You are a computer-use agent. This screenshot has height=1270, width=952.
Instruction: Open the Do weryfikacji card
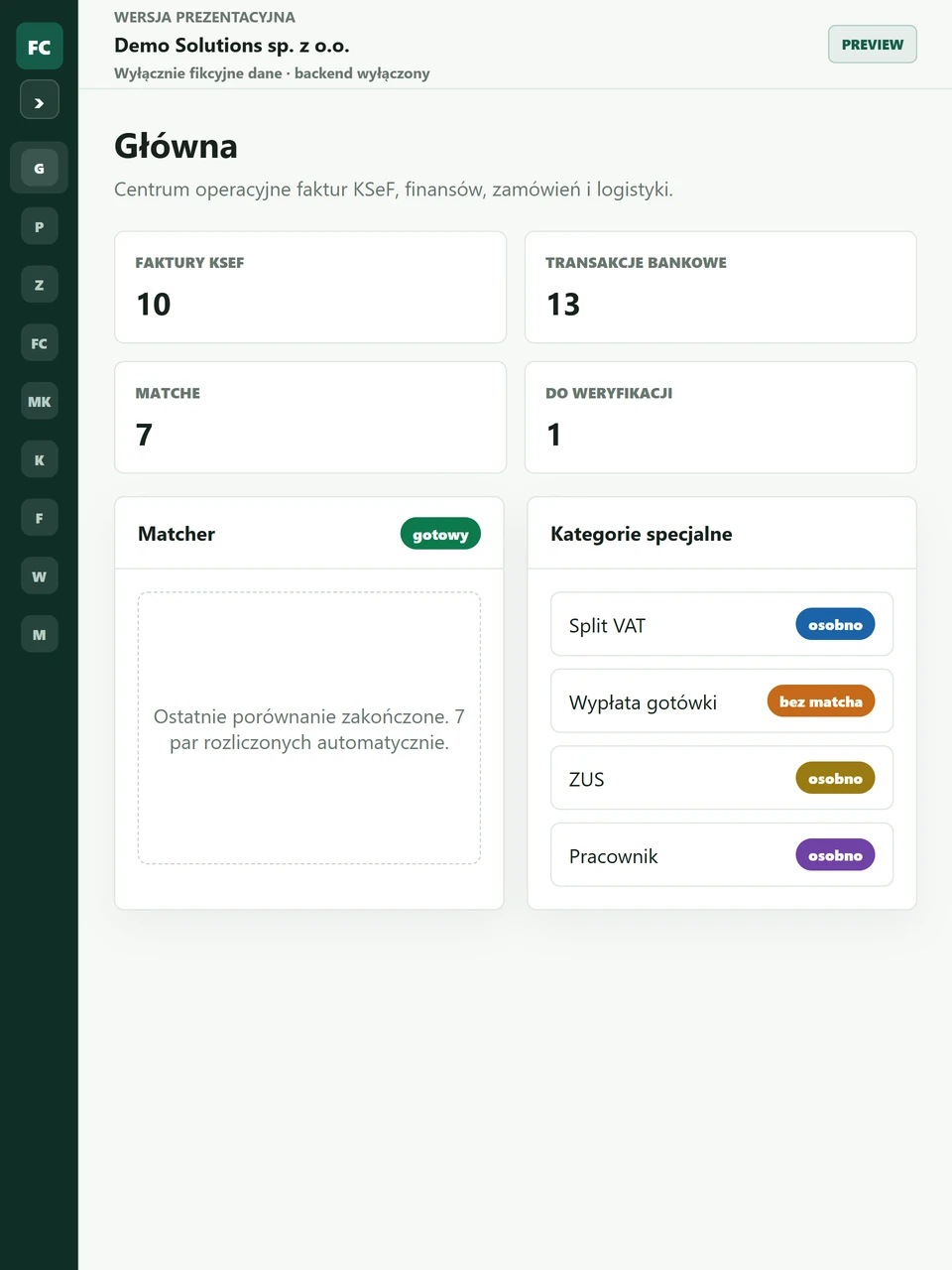(x=721, y=417)
